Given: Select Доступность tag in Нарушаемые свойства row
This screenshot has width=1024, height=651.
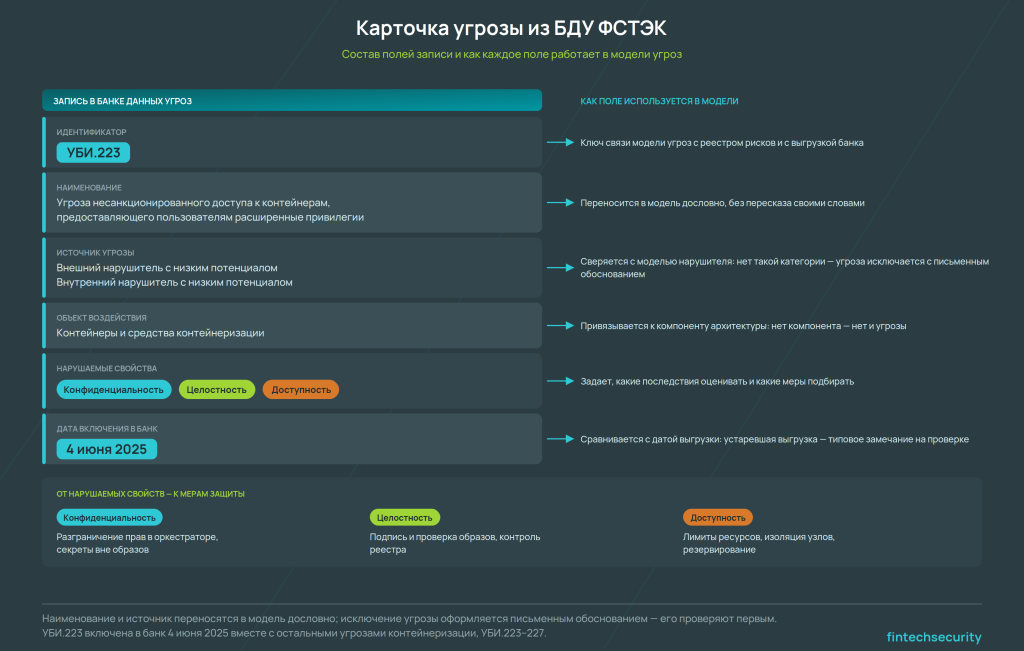Looking at the screenshot, I should 301,390.
